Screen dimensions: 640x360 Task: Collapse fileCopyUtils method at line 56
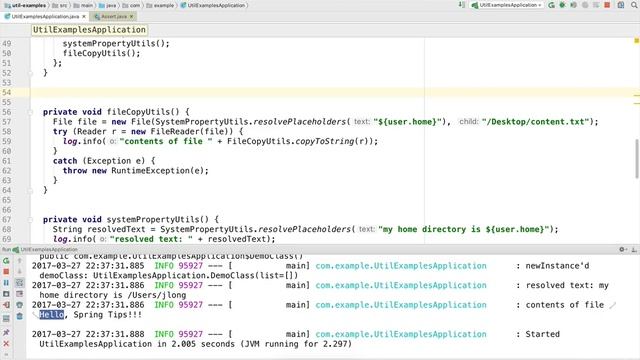(31, 112)
